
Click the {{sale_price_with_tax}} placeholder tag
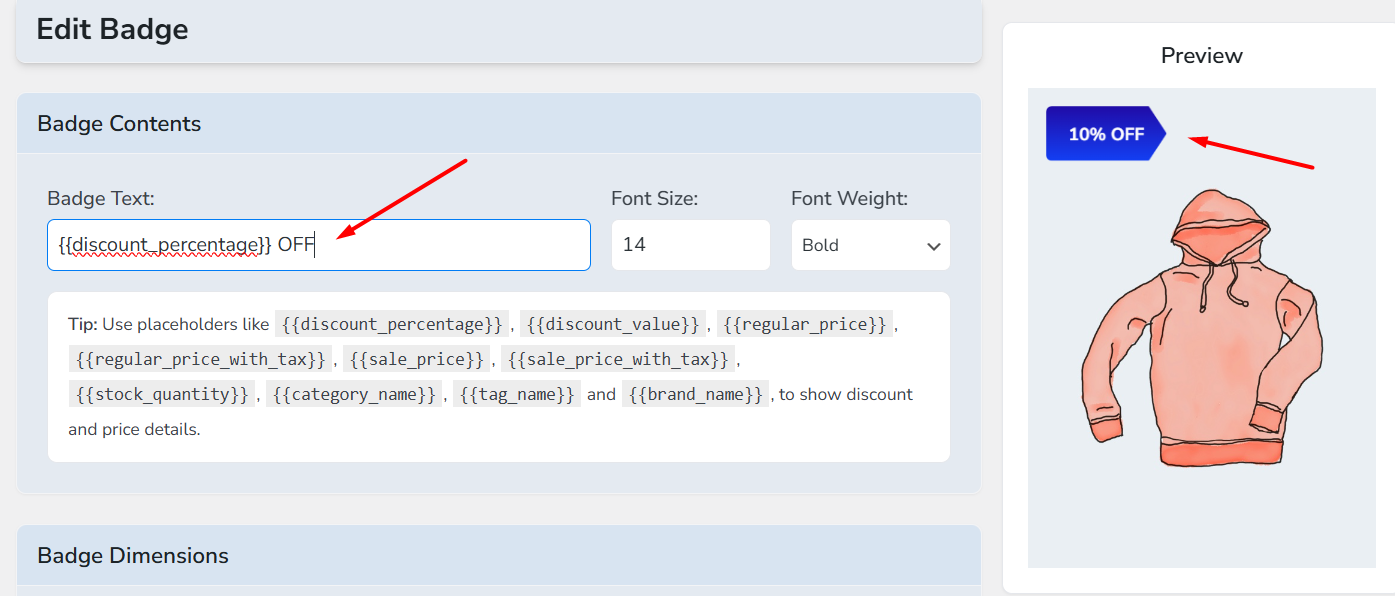tap(618, 359)
